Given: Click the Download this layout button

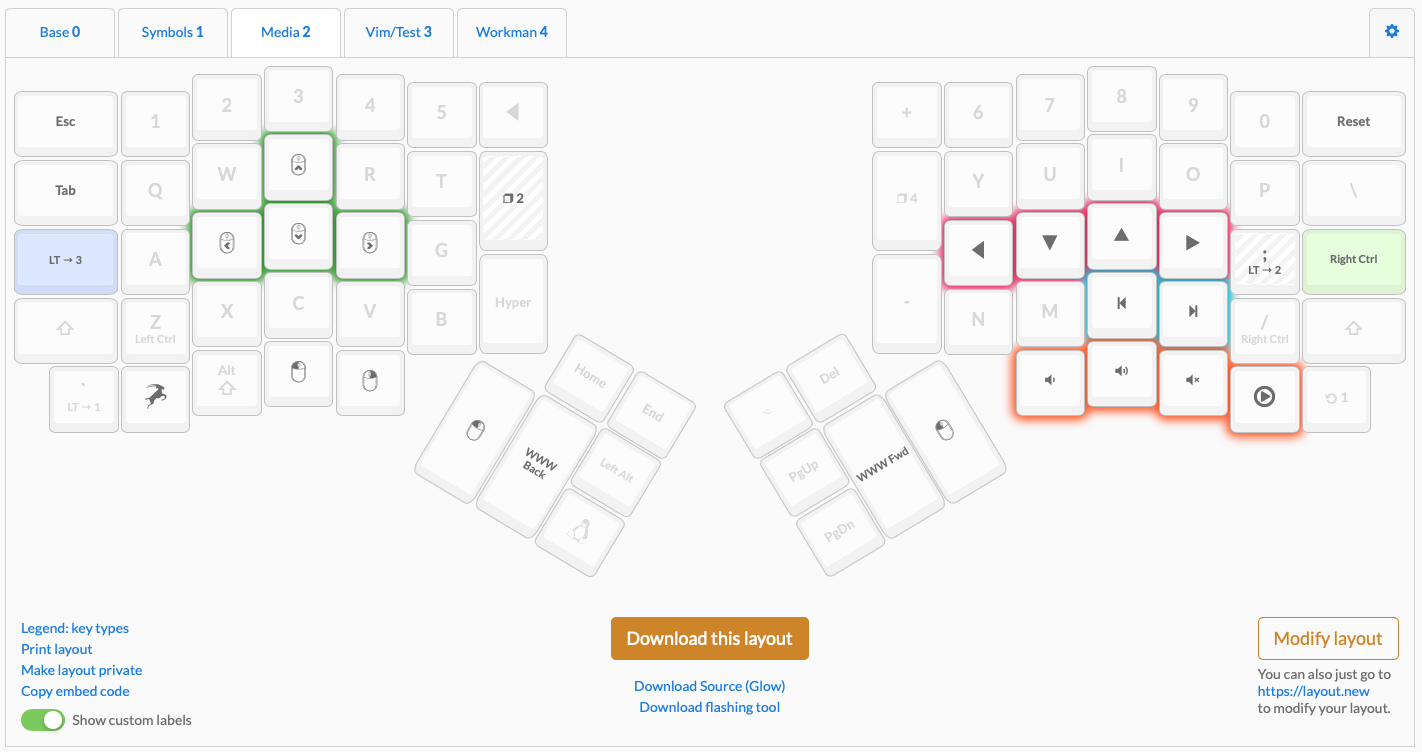Looking at the screenshot, I should pyautogui.click(x=709, y=639).
